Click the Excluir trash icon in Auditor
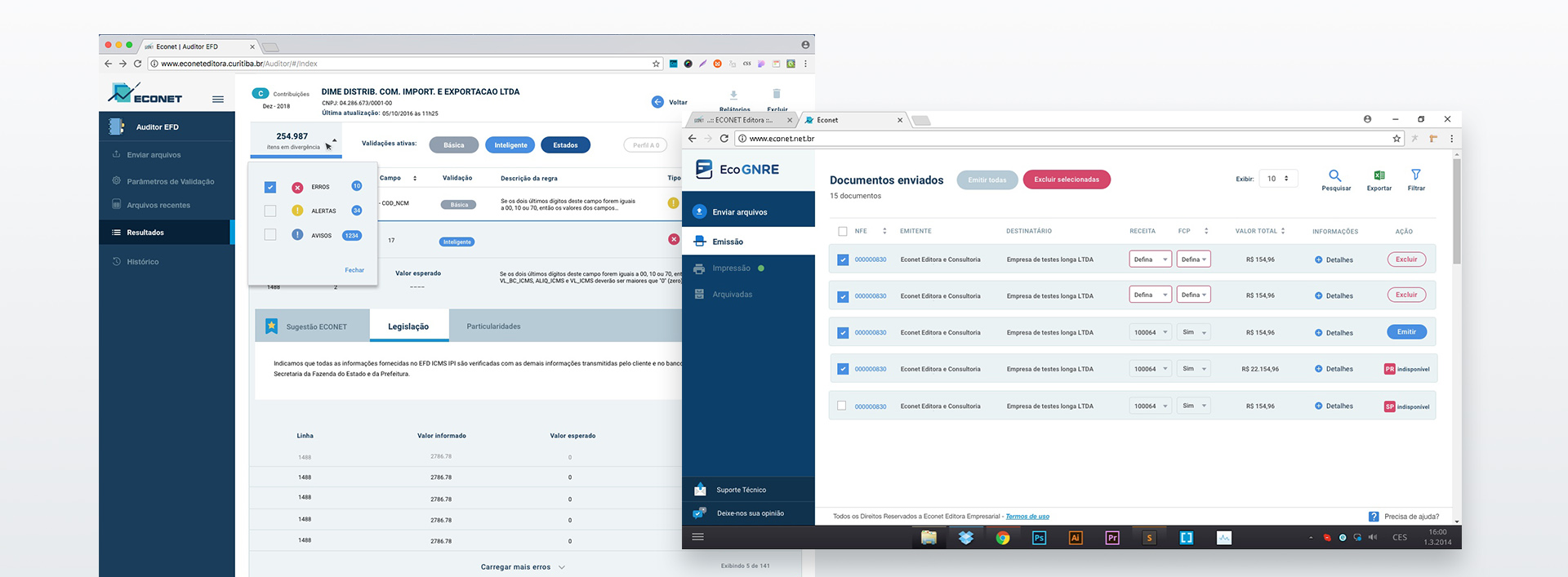The image size is (1568, 577). point(777,94)
